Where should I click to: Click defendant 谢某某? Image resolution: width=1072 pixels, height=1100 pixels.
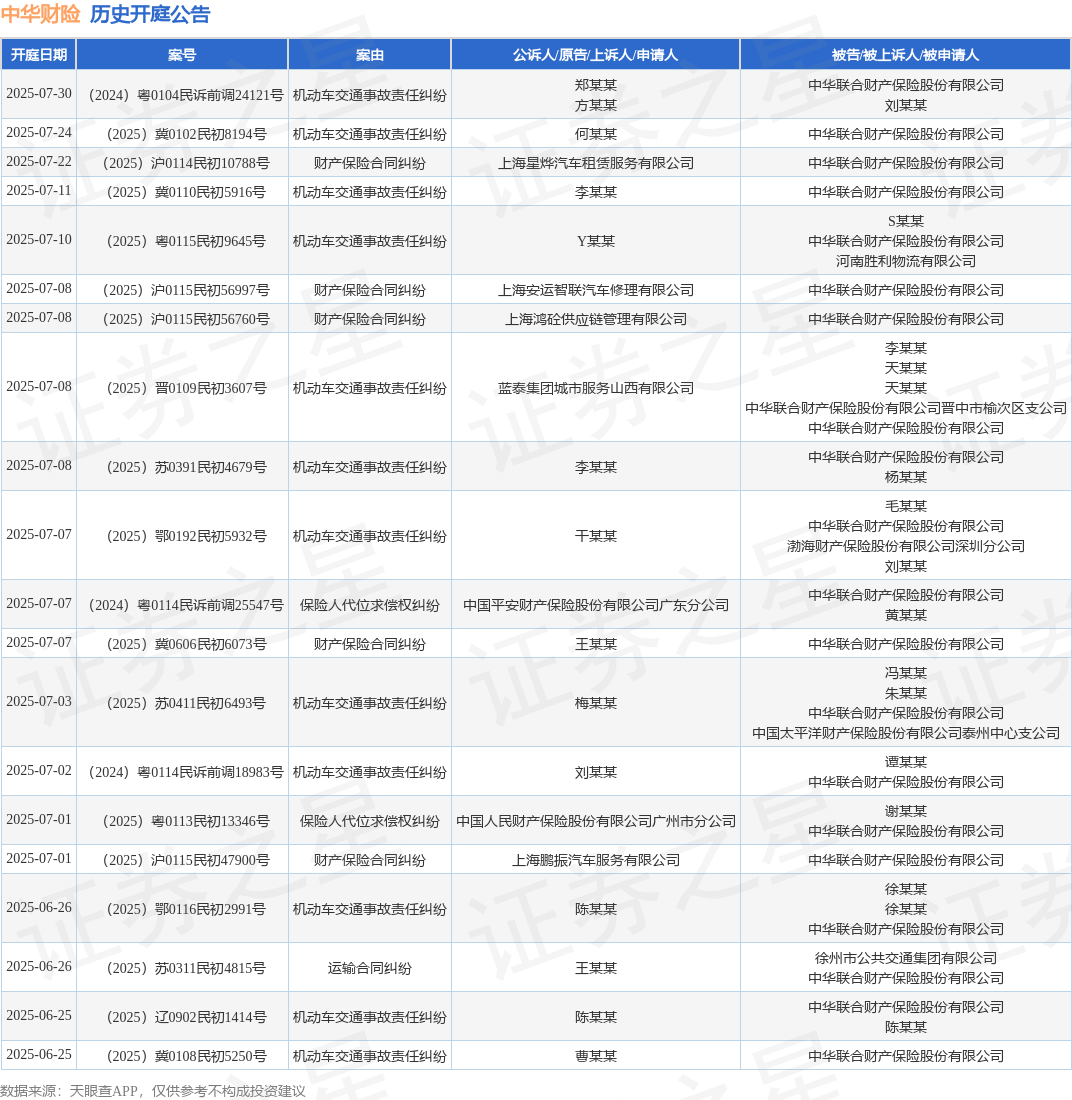click(x=906, y=811)
